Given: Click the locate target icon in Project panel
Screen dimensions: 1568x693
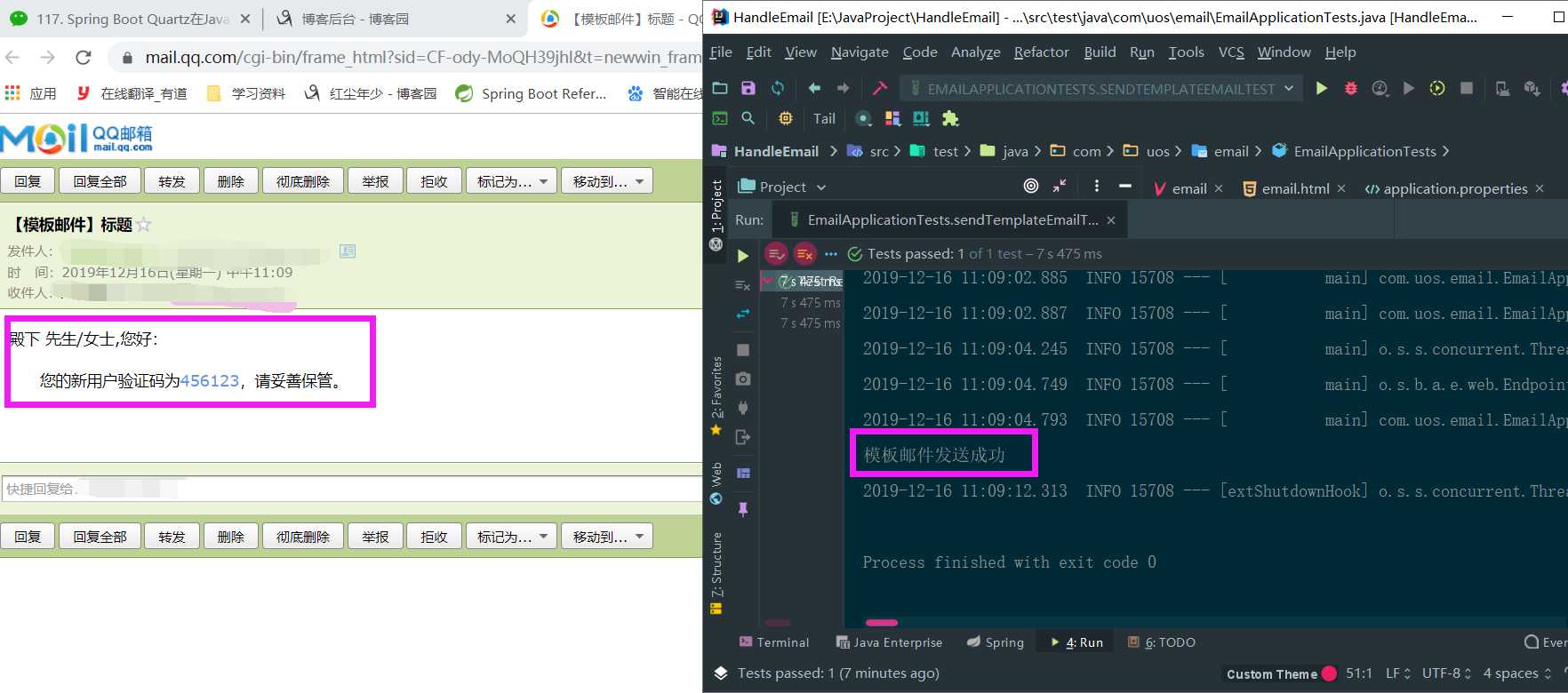Looking at the screenshot, I should (x=1031, y=186).
